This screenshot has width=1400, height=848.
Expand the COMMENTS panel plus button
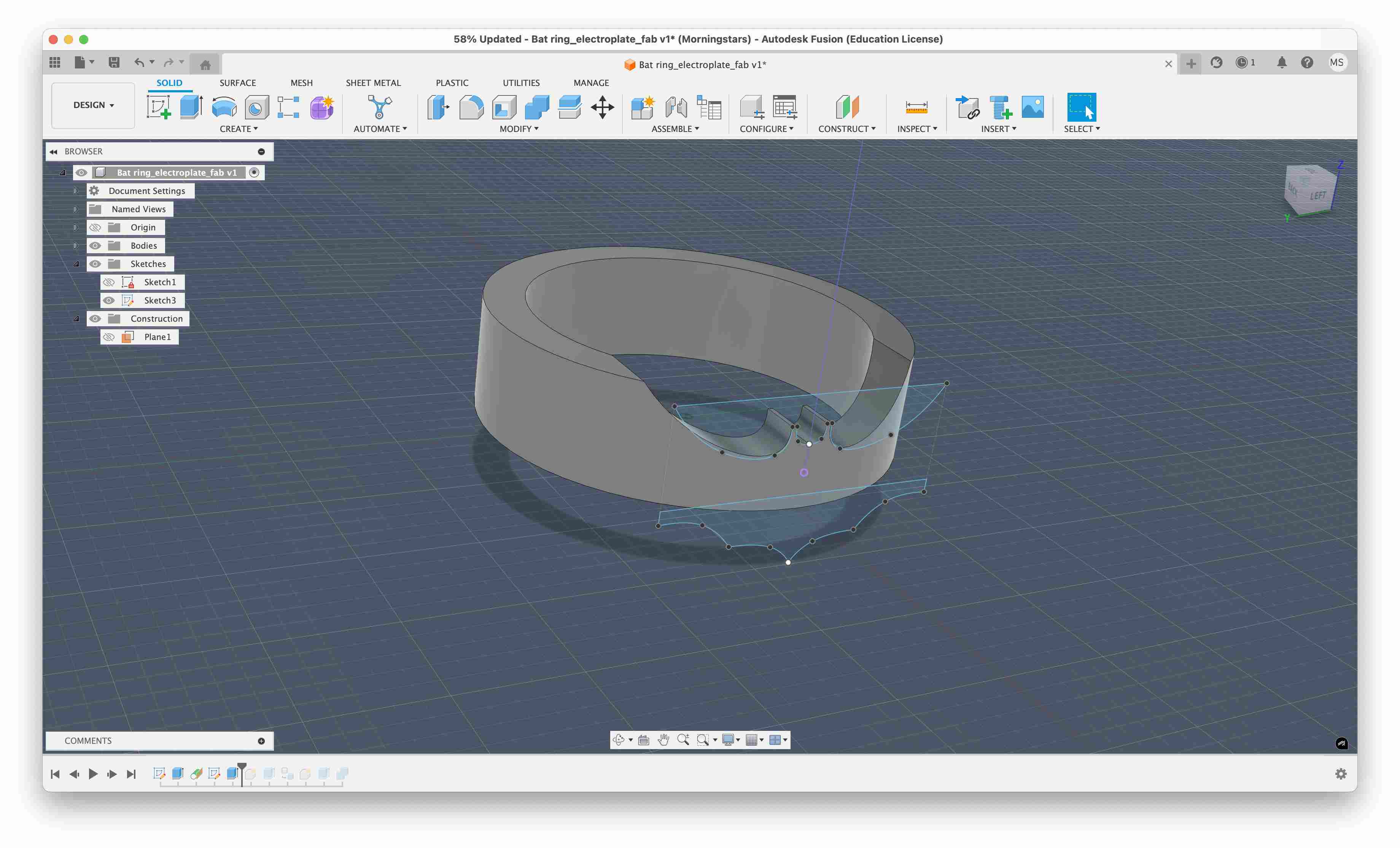click(261, 741)
